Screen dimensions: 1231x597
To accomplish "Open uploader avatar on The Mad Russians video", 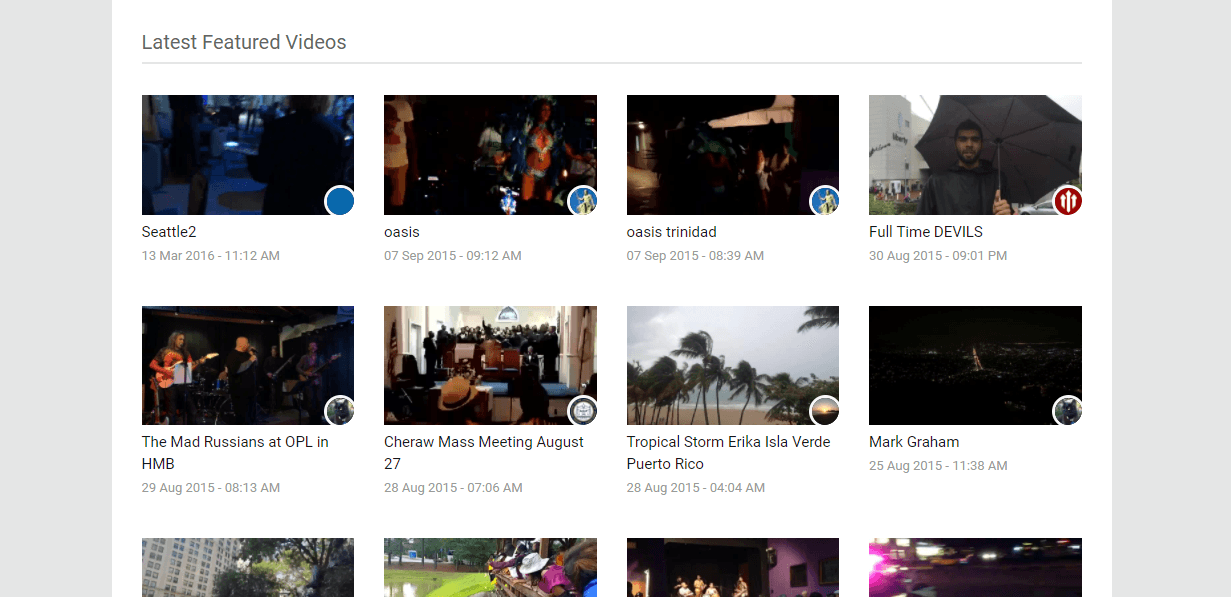I will [x=340, y=411].
